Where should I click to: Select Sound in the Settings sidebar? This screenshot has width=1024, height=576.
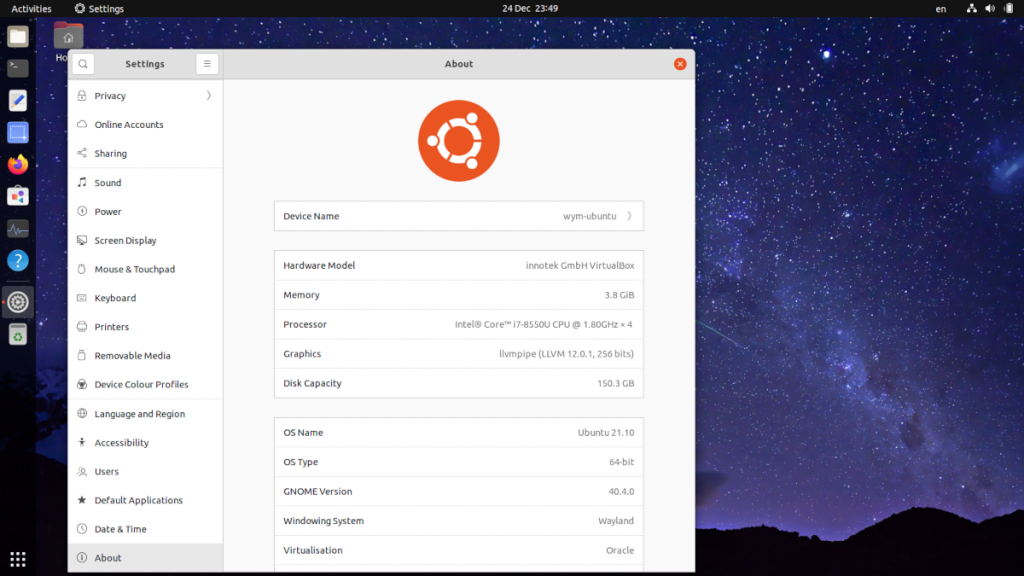pyautogui.click(x=145, y=182)
